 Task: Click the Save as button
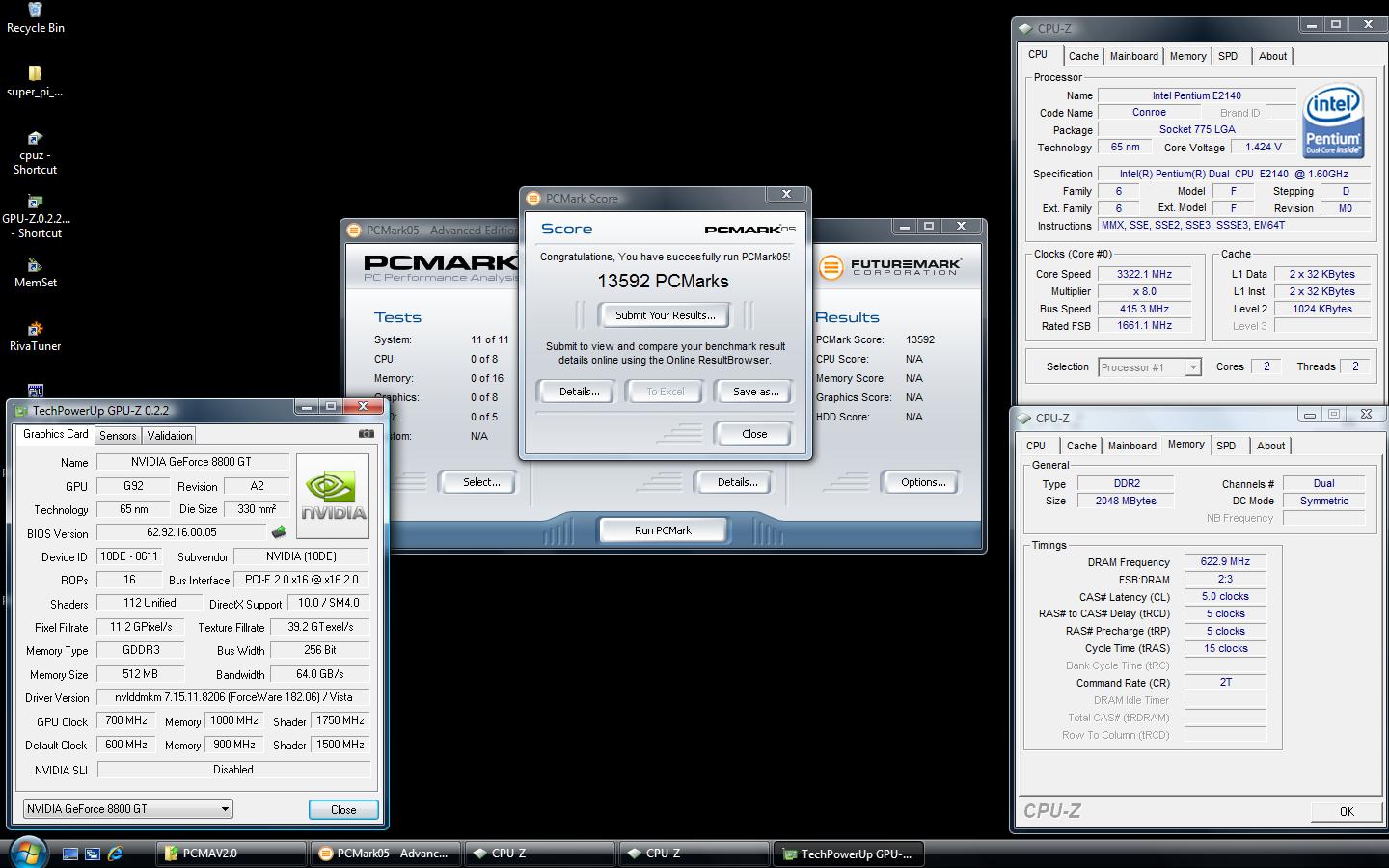tap(755, 392)
